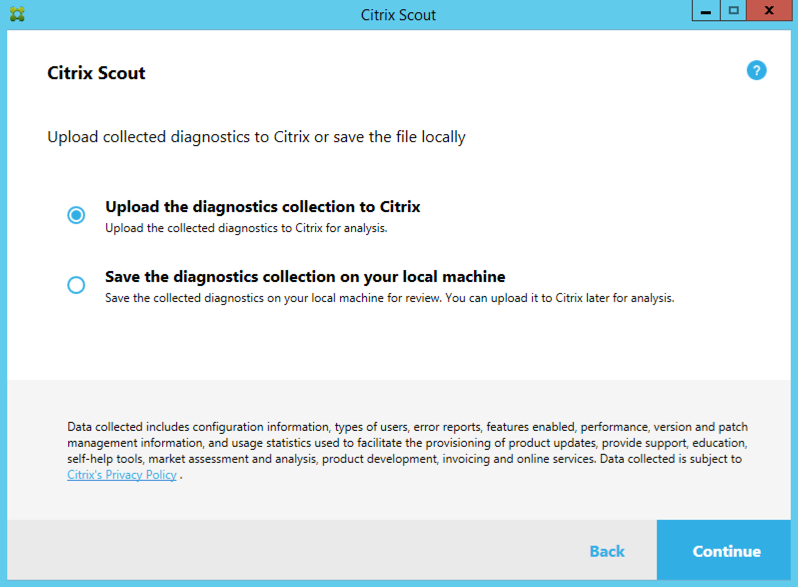Screen dimensions: 798x587
Task: Click the 'management information, and usage statistics' text line
Action: coord(407,443)
